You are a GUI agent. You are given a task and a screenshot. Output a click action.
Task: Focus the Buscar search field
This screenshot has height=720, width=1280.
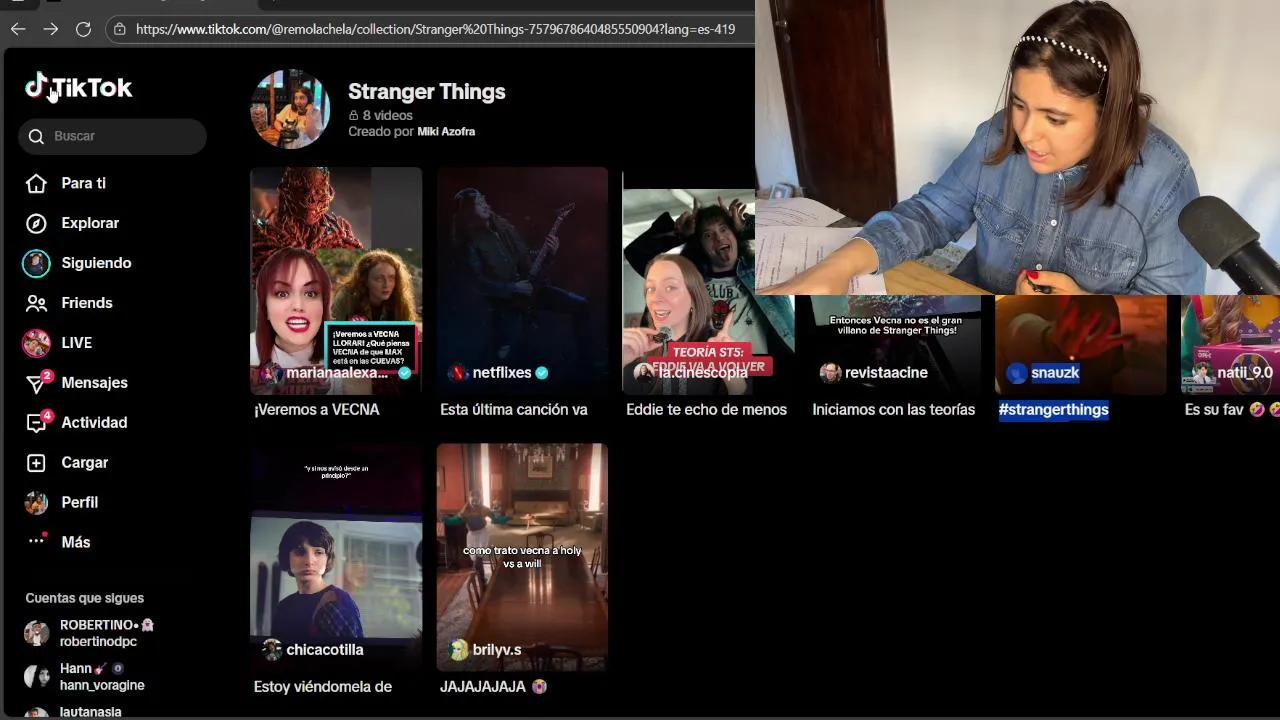pos(112,136)
